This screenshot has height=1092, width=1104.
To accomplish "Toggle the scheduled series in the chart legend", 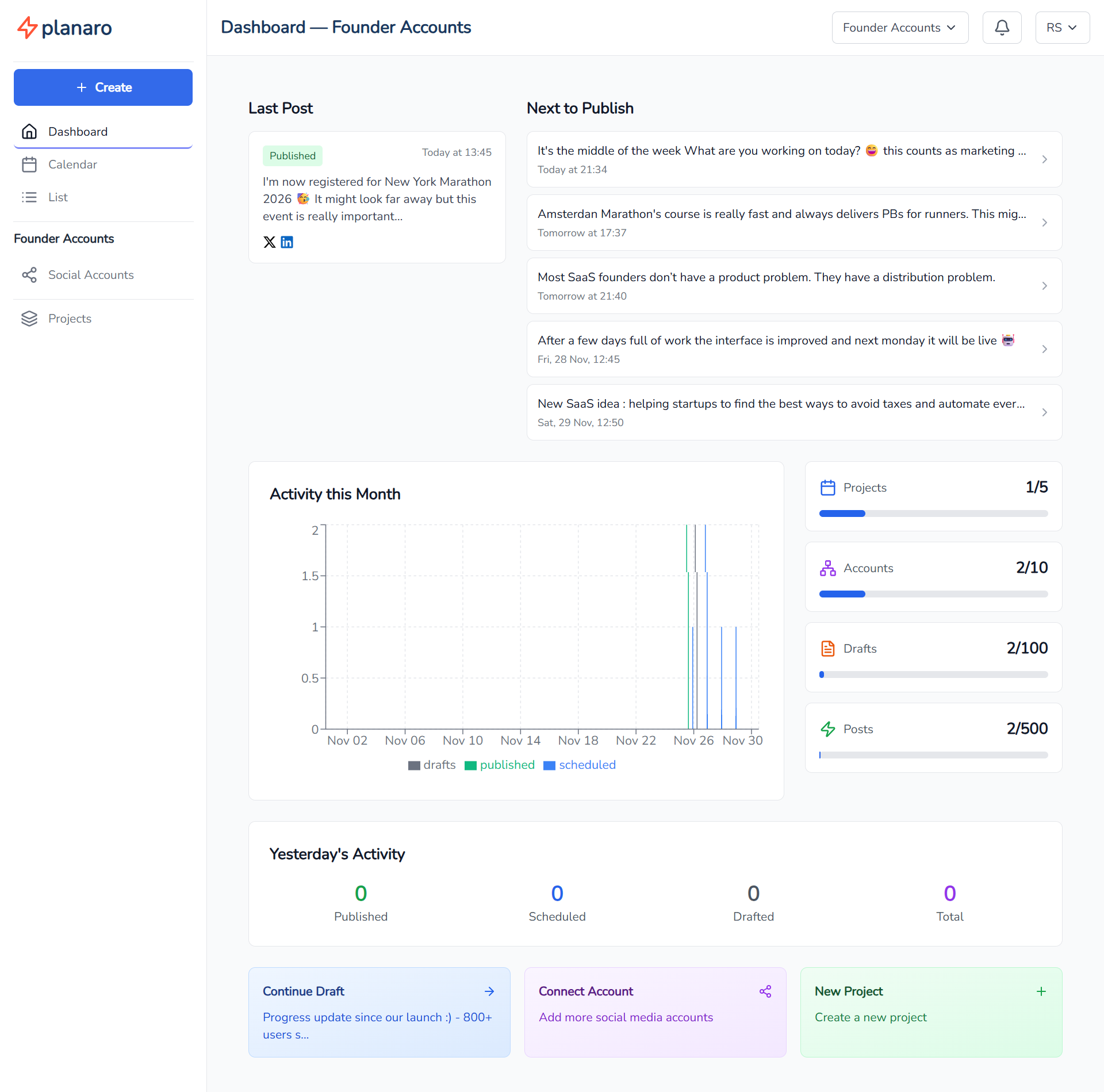I will click(580, 765).
